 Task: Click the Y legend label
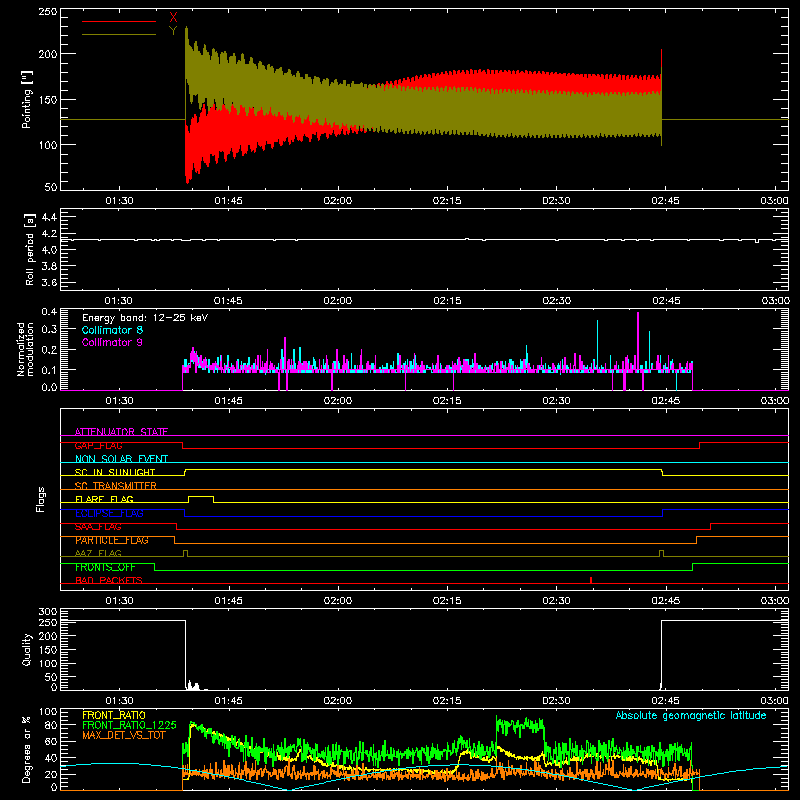tap(173, 31)
